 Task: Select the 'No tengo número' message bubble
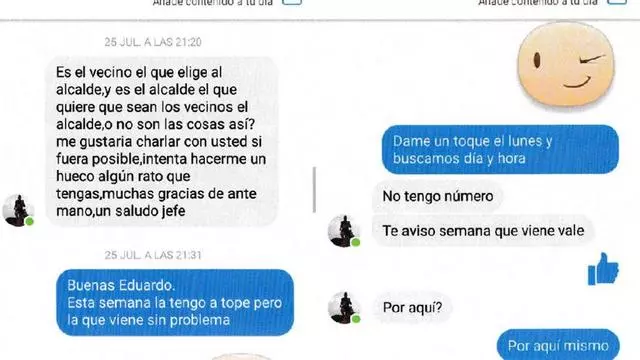pos(438,196)
